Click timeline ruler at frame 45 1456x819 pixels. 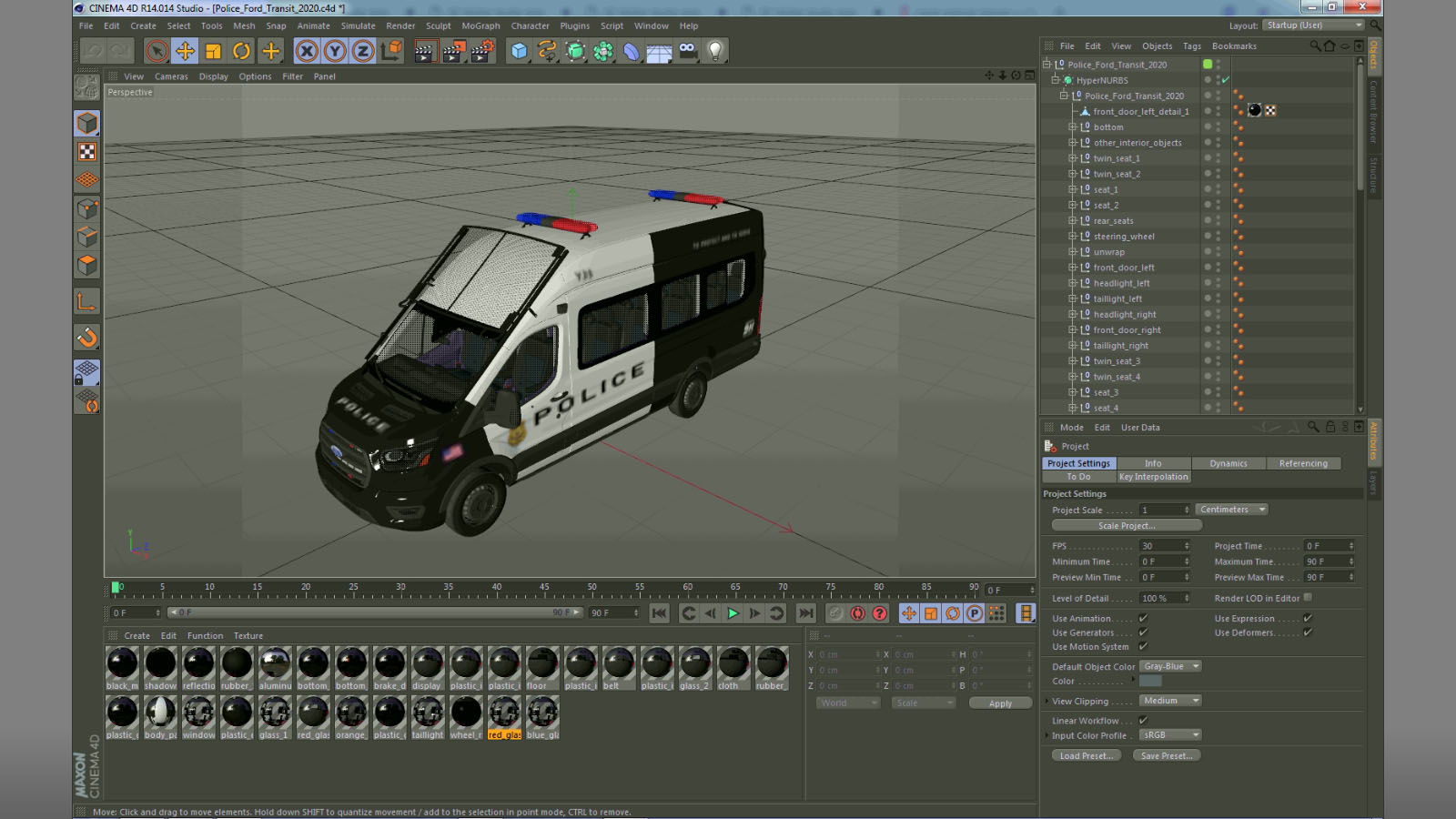544,588
